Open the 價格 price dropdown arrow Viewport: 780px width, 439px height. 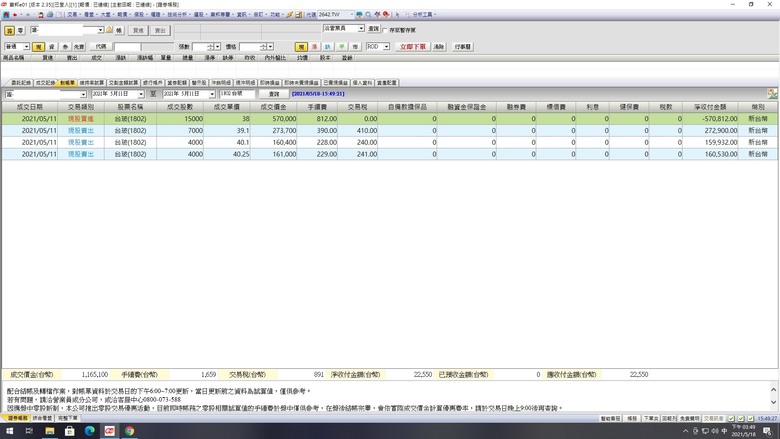coord(271,47)
